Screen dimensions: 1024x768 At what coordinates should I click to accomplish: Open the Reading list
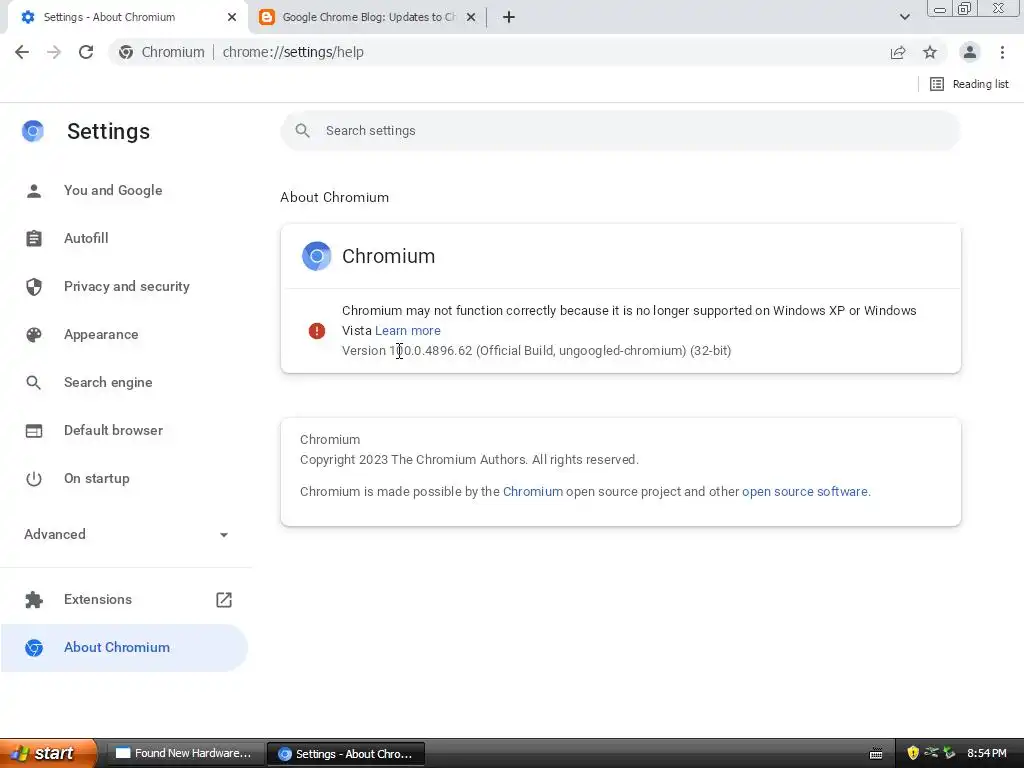point(969,84)
